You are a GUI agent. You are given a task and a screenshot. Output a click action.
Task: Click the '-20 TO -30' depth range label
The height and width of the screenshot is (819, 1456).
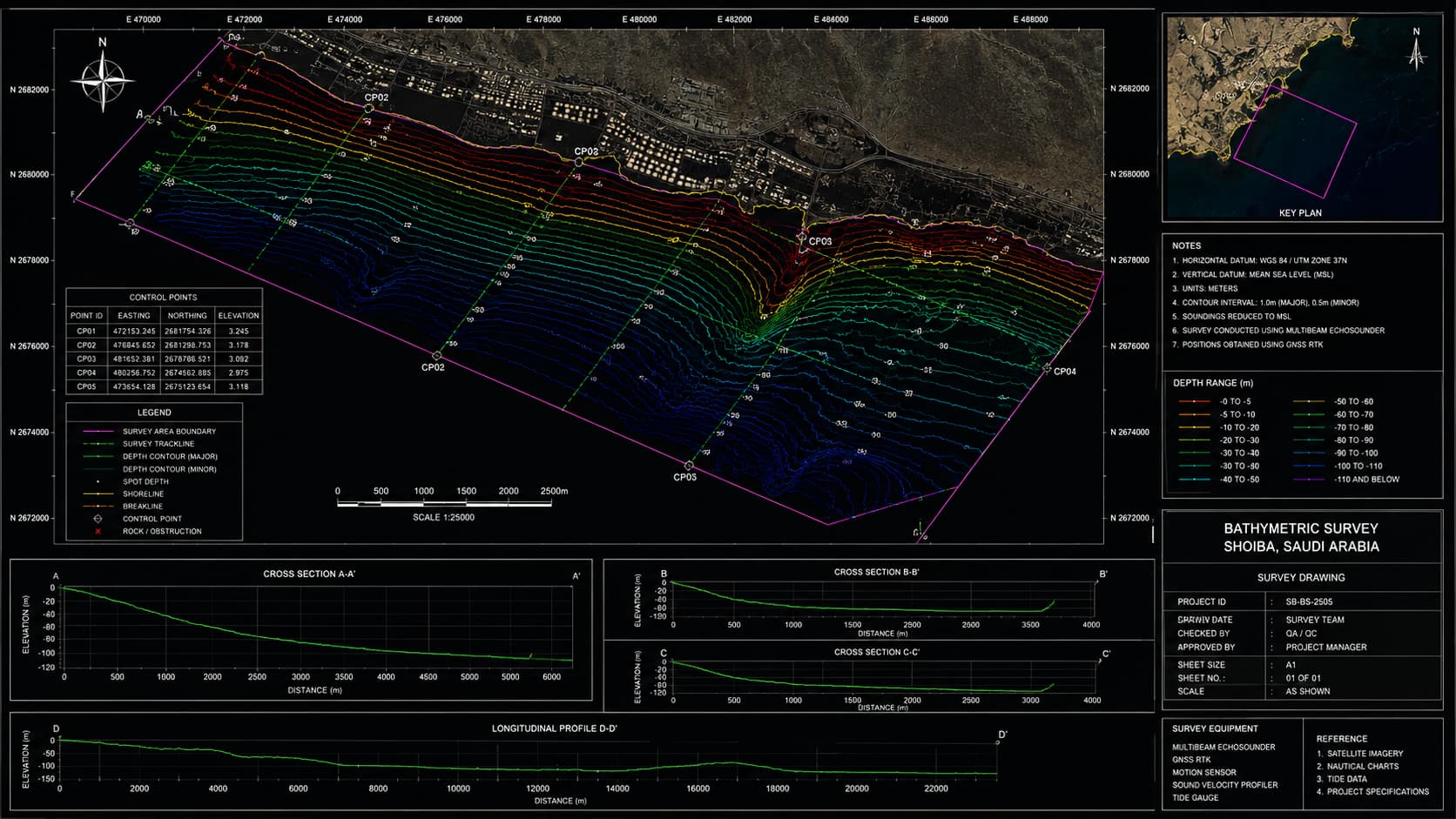coord(1239,440)
